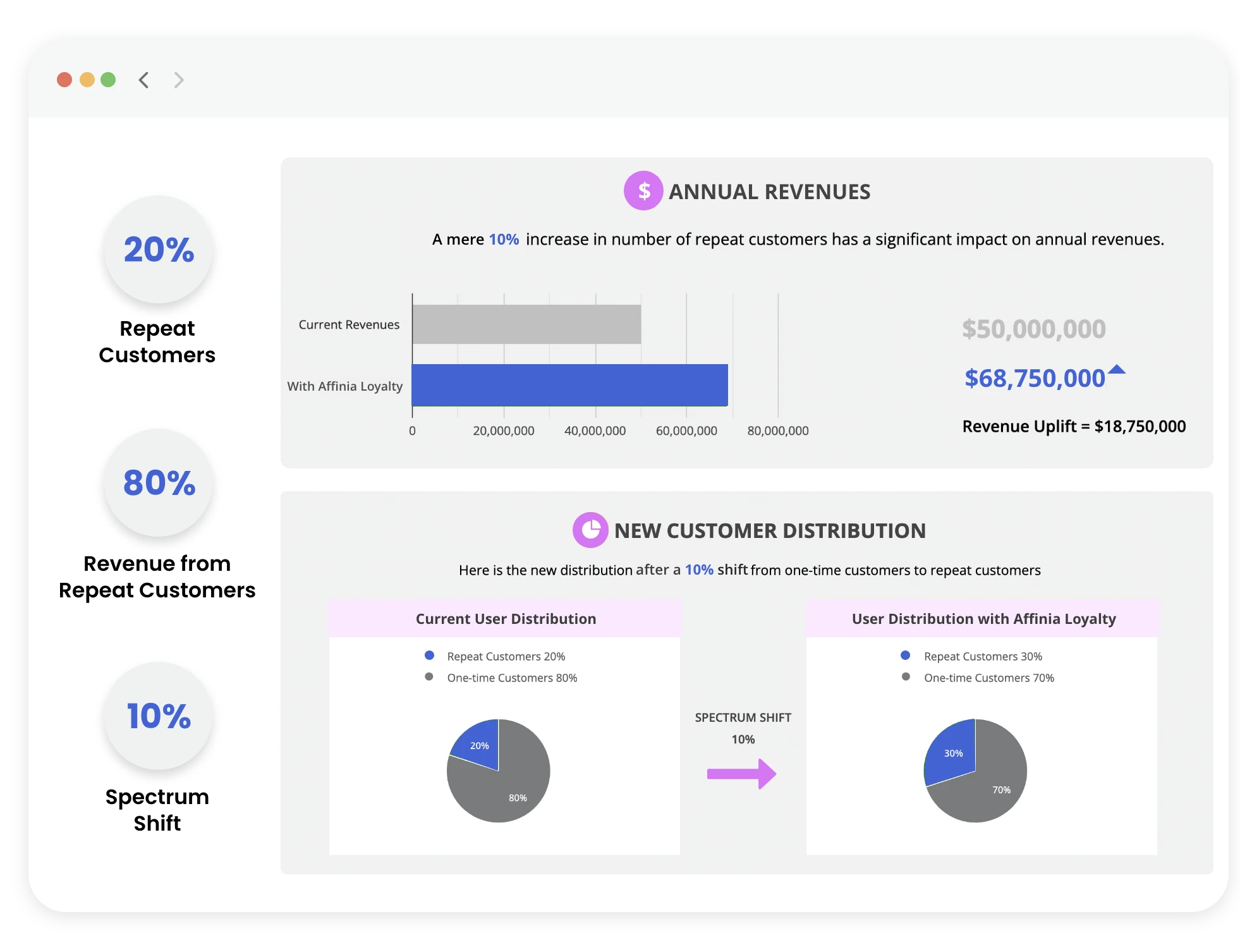Click the forward navigation arrow

pyautogui.click(x=179, y=80)
